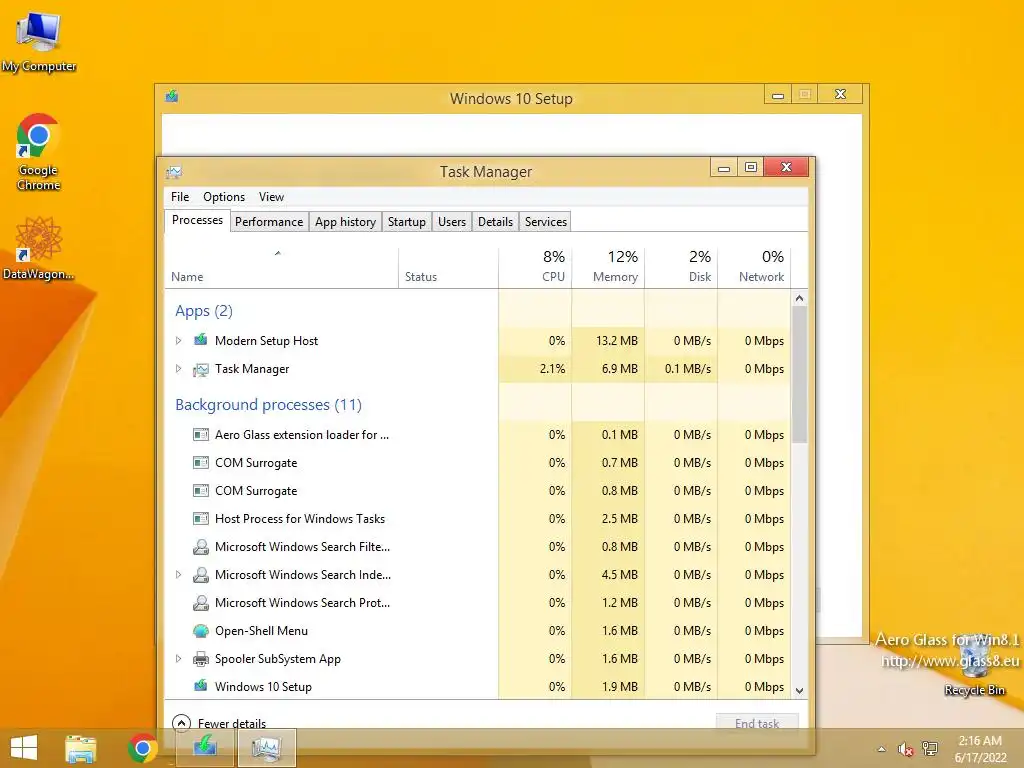
Task: Expand Modern Setup Host process
Action: click(x=178, y=340)
